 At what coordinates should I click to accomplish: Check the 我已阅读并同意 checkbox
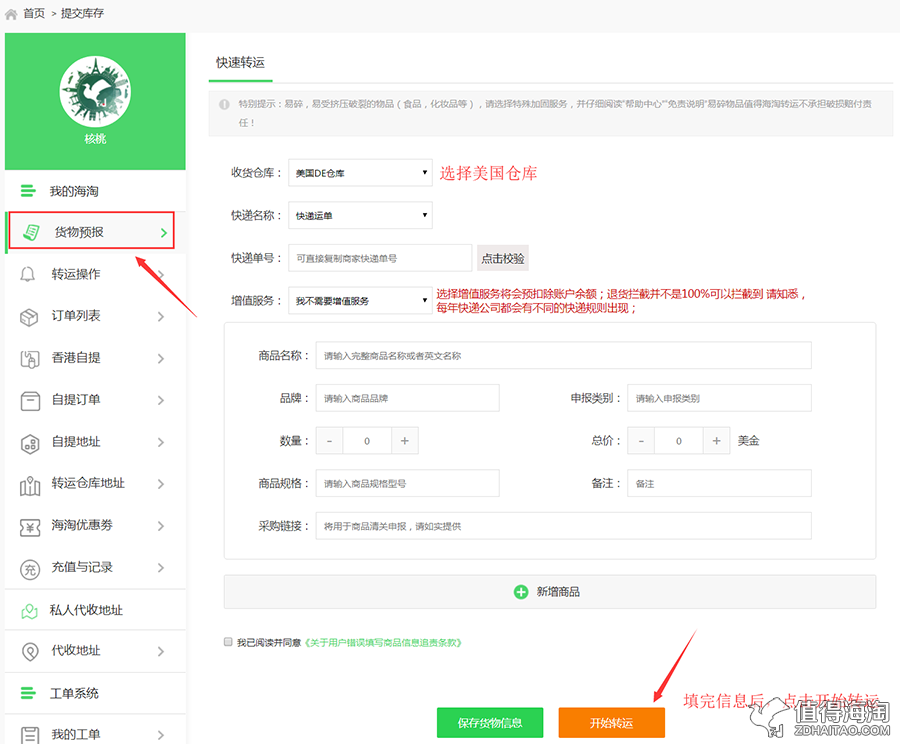click(x=228, y=642)
